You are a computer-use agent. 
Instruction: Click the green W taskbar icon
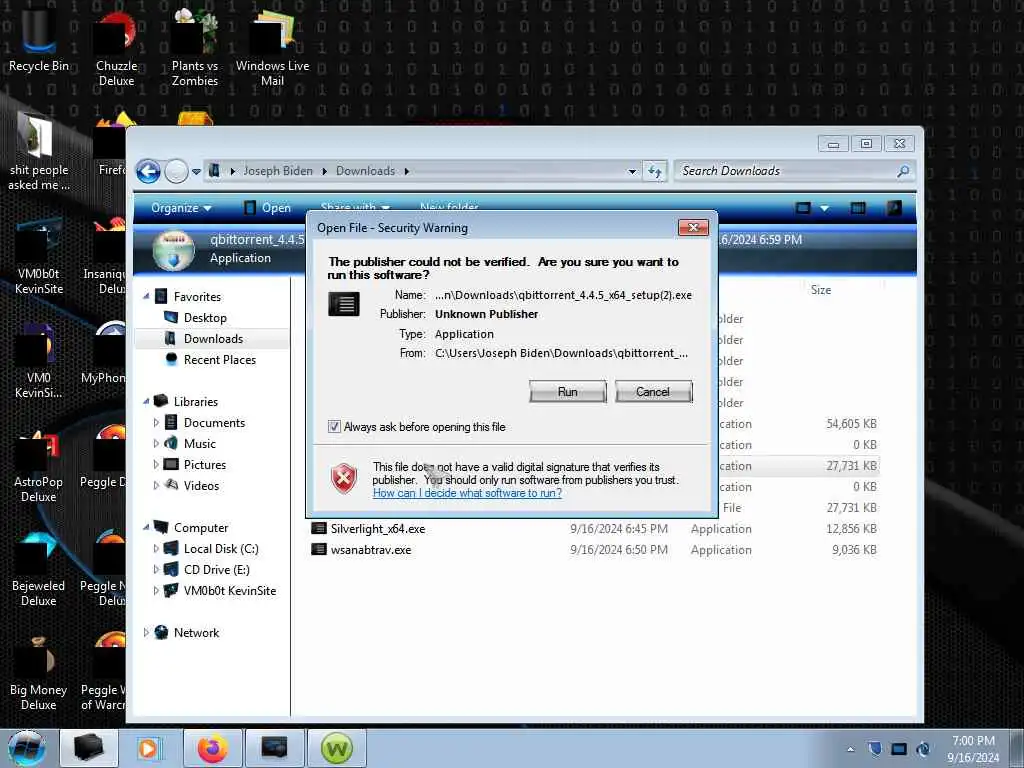(x=336, y=748)
